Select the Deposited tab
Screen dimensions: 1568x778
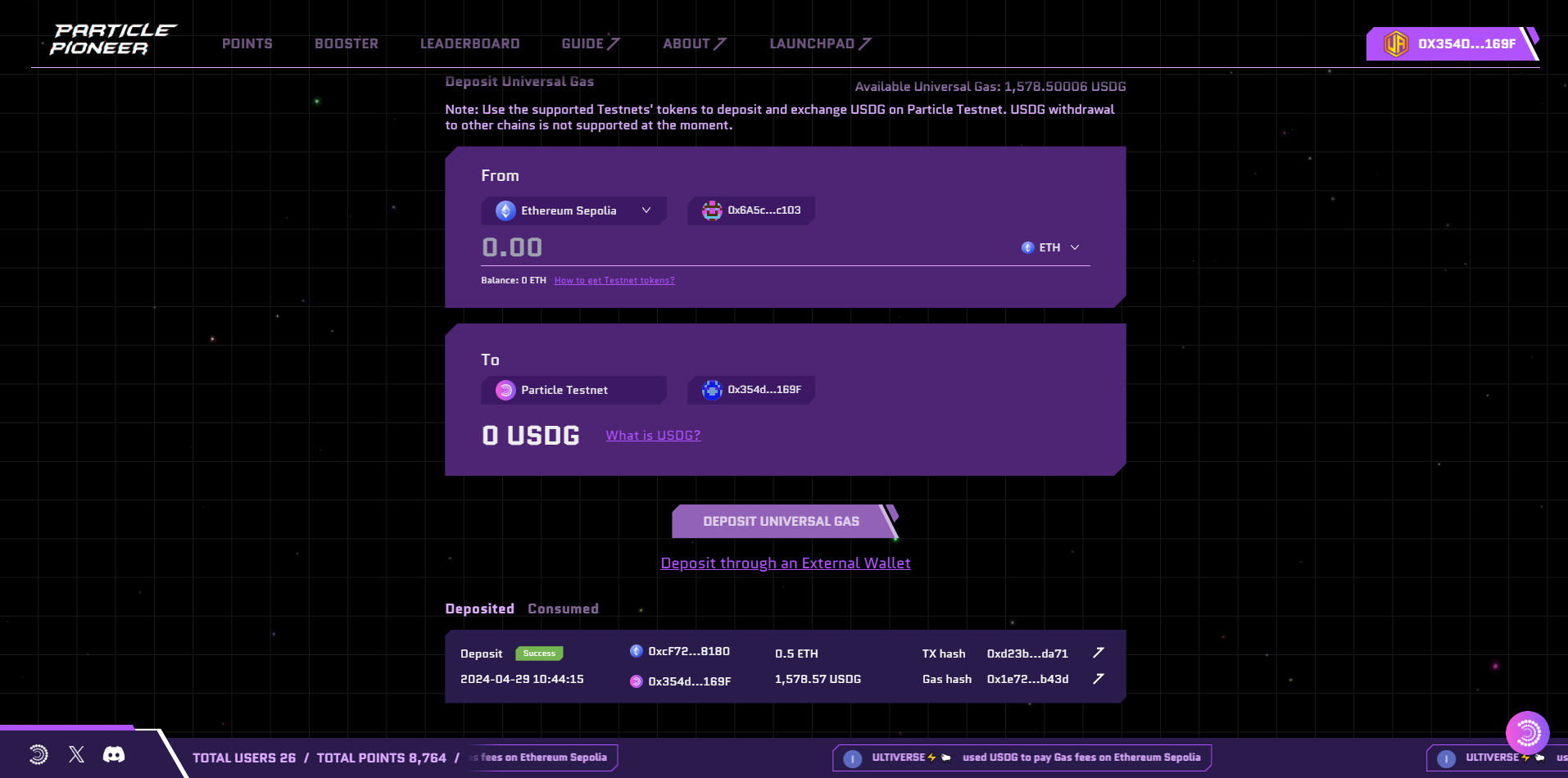480,608
